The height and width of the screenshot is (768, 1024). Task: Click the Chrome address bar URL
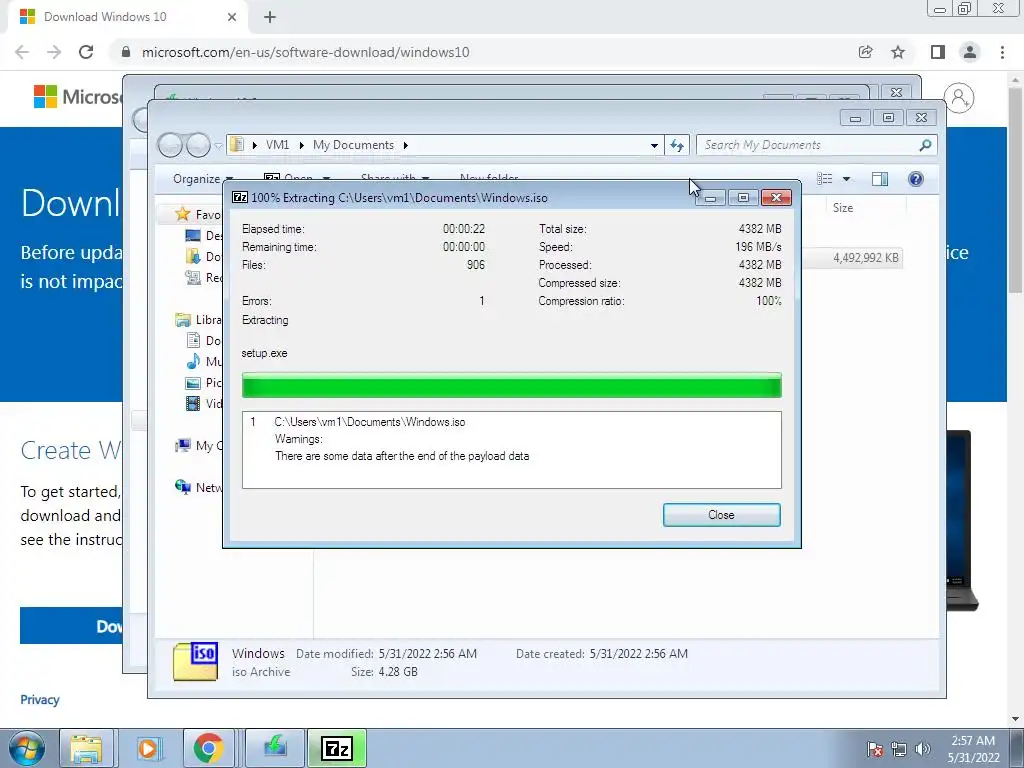[305, 52]
